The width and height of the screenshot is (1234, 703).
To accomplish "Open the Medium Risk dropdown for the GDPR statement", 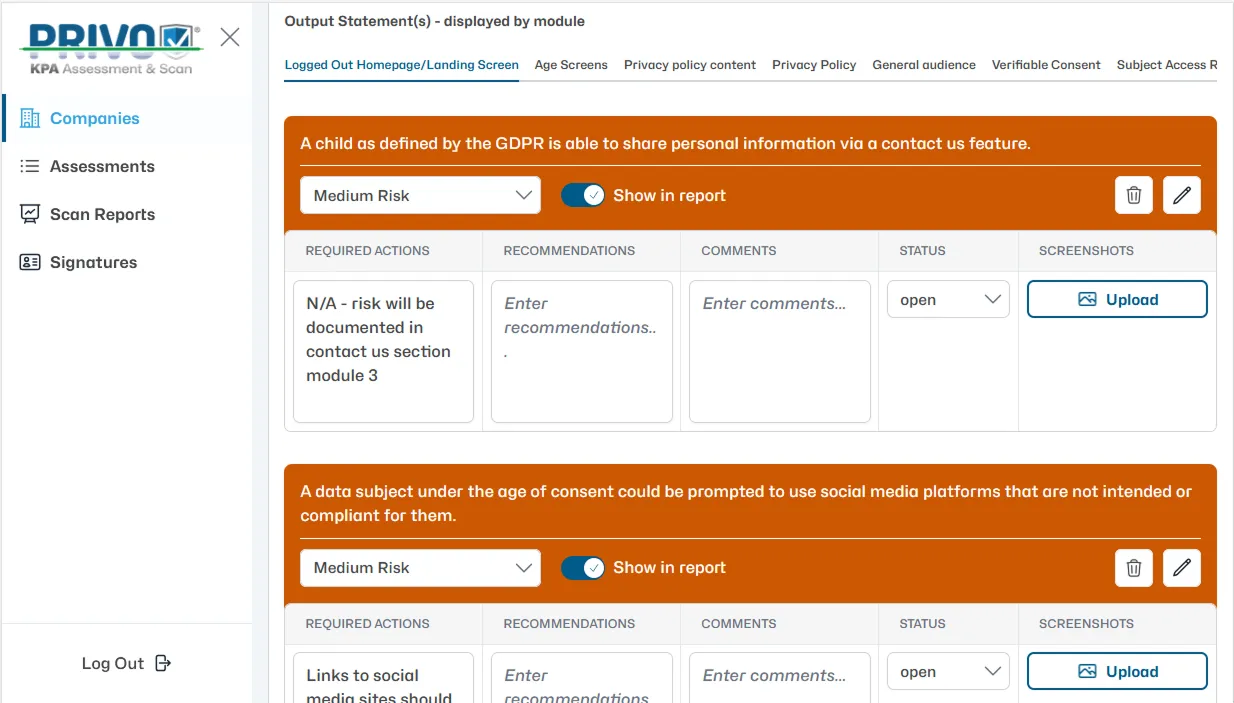I will [420, 195].
